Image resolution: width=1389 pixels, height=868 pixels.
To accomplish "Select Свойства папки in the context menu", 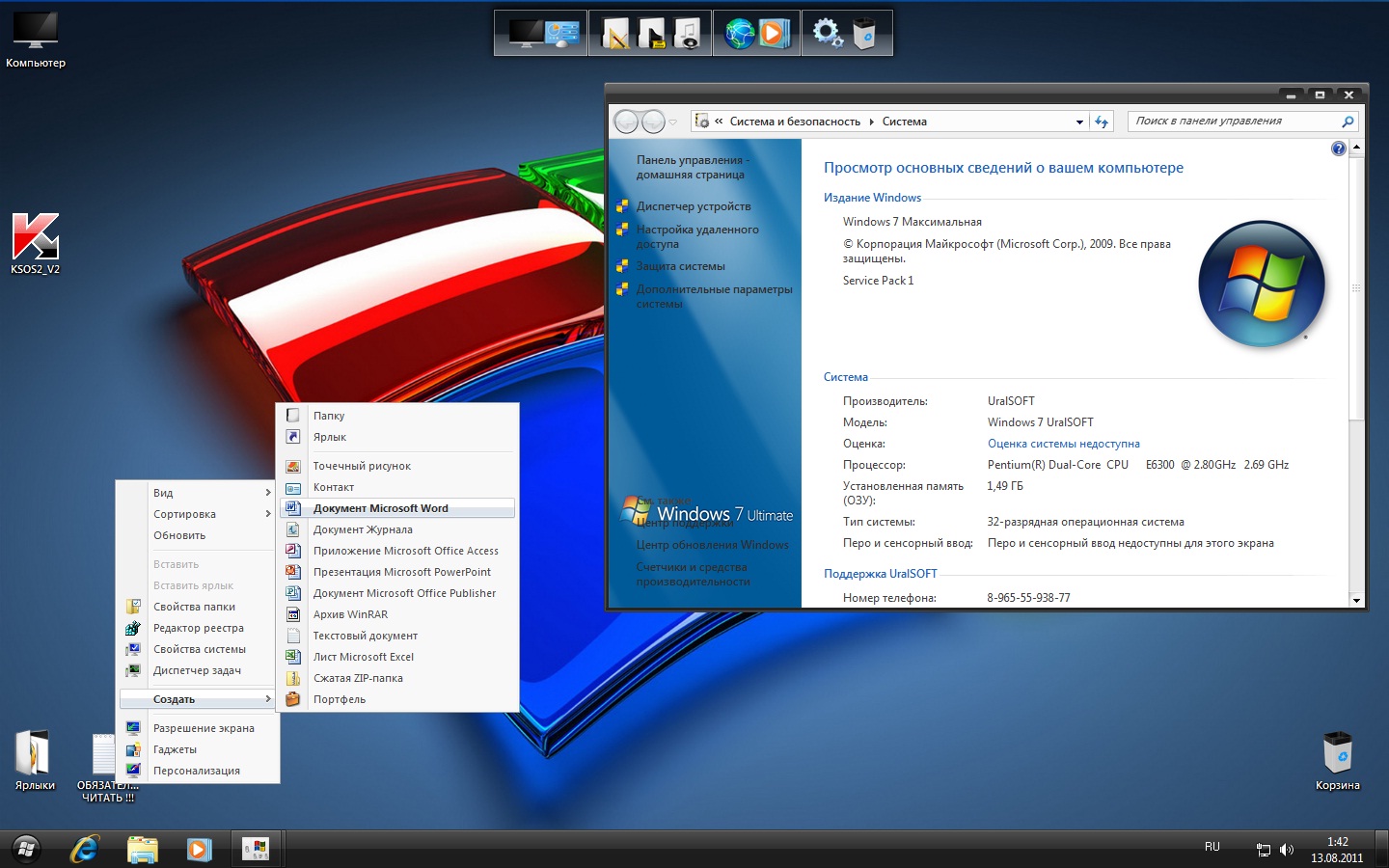I will (198, 607).
